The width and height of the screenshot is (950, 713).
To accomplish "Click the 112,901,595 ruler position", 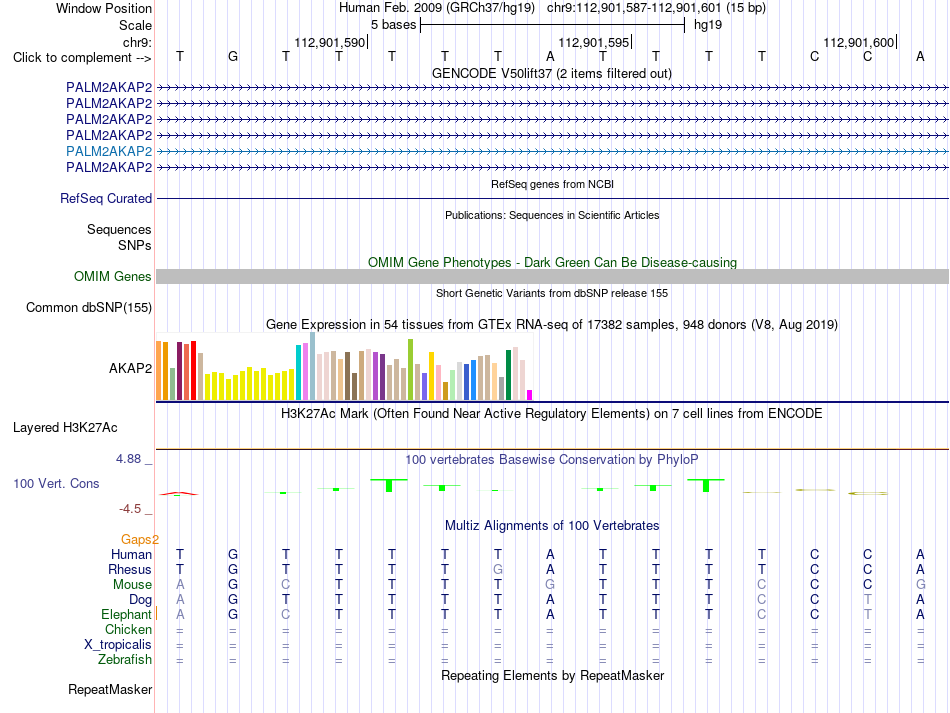I will pyautogui.click(x=594, y=42).
